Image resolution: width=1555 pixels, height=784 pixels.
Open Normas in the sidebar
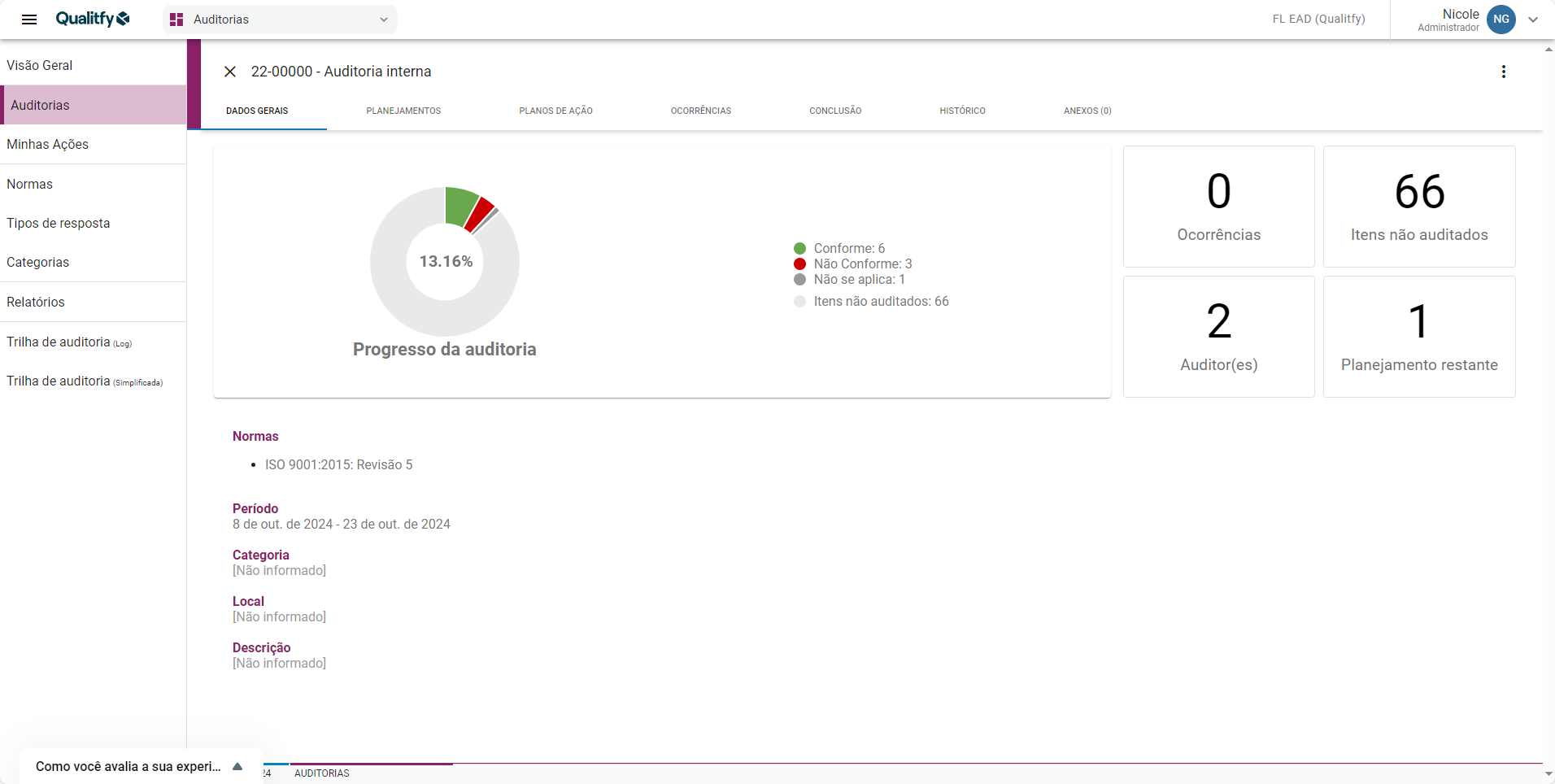coord(93,184)
